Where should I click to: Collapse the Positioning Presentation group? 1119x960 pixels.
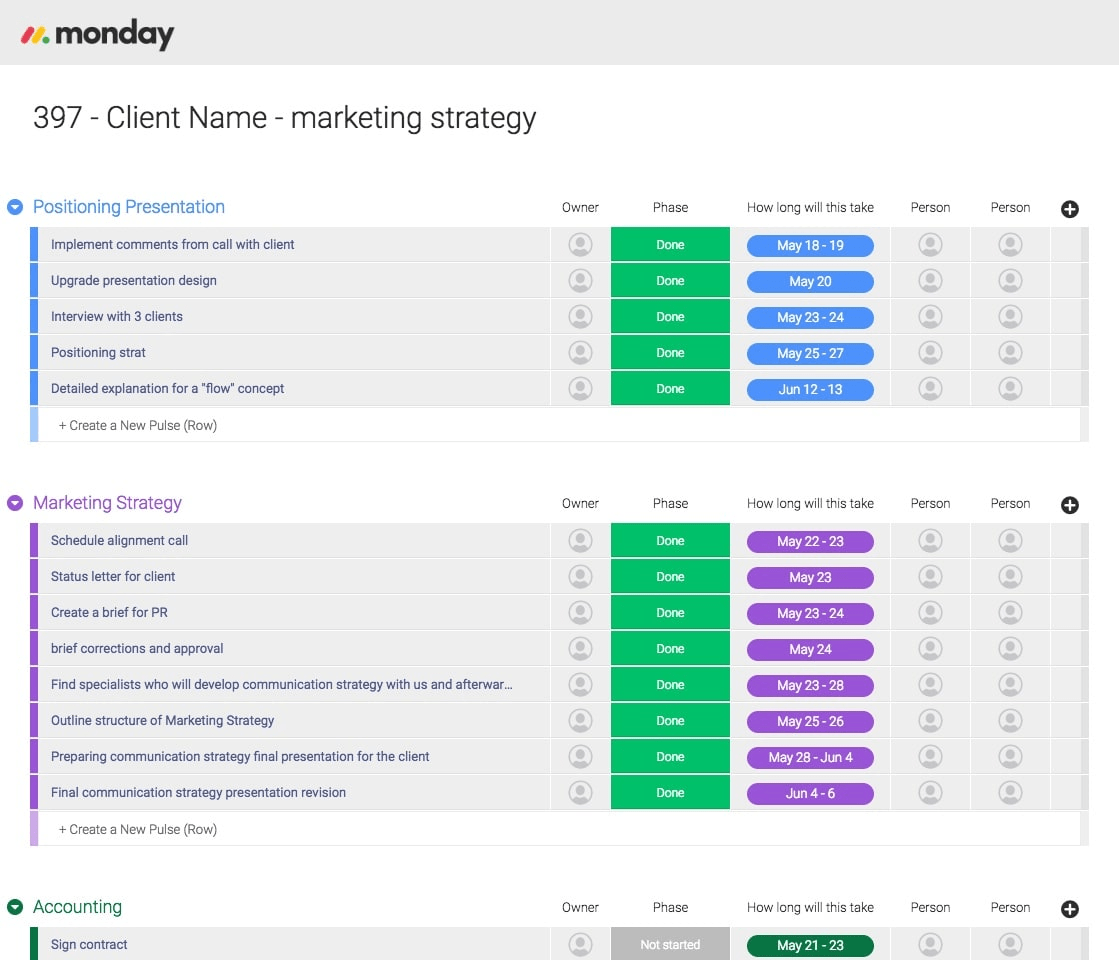pyautogui.click(x=15, y=207)
